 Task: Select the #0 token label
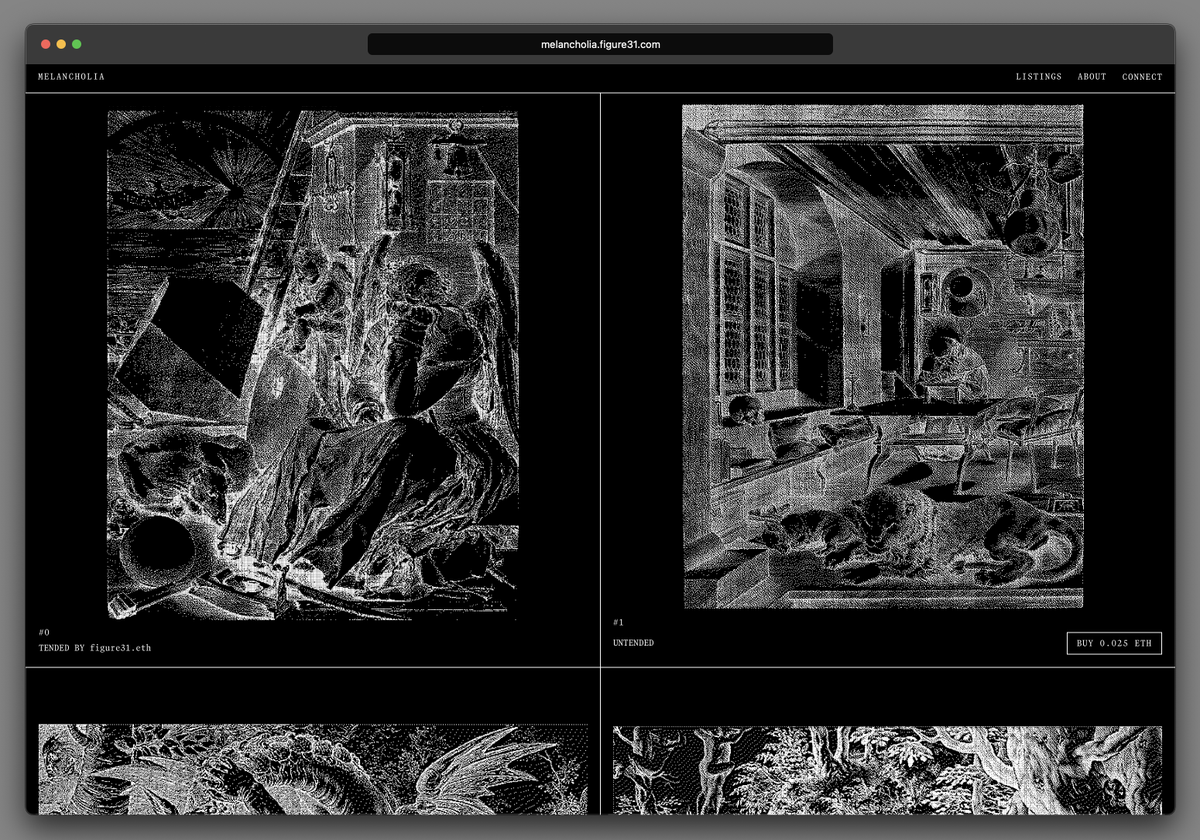(x=44, y=632)
